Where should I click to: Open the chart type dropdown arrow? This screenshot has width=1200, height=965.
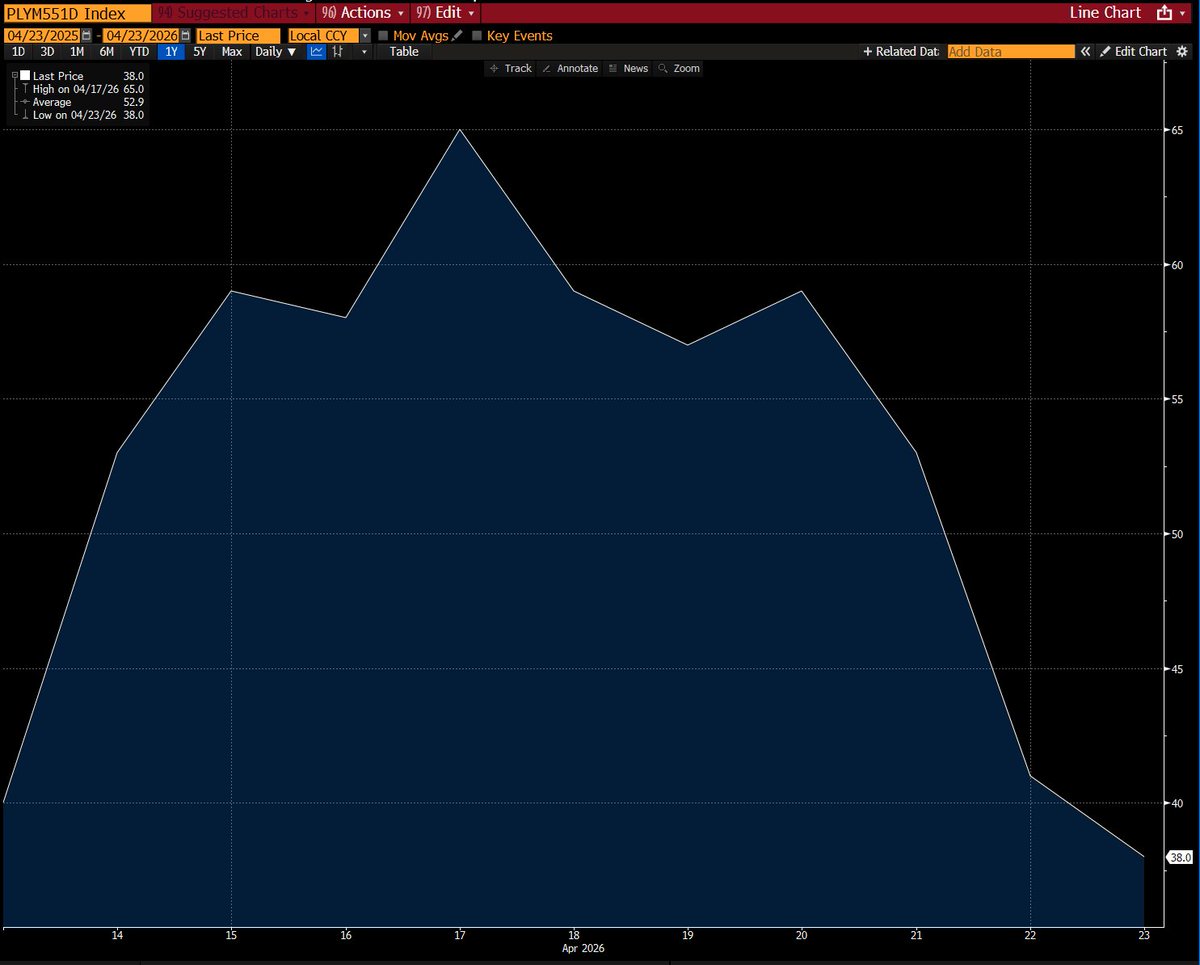coord(364,51)
